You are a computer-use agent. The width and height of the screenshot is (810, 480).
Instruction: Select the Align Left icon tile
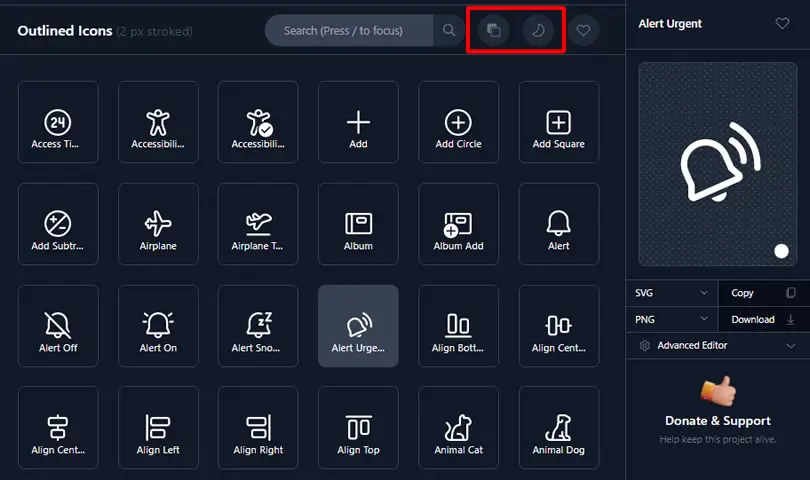click(x=158, y=428)
